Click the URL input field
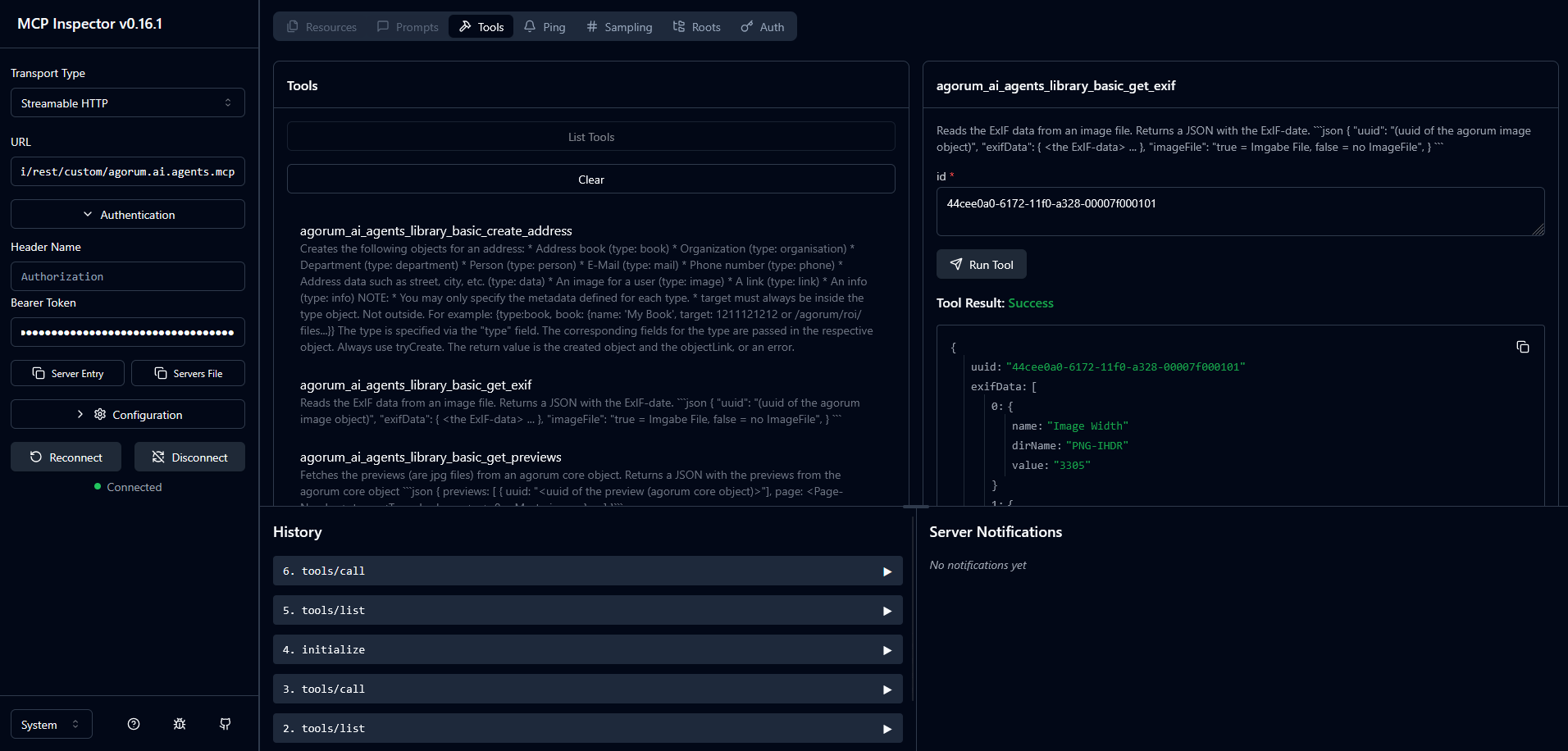The image size is (1568, 751). coord(128,171)
